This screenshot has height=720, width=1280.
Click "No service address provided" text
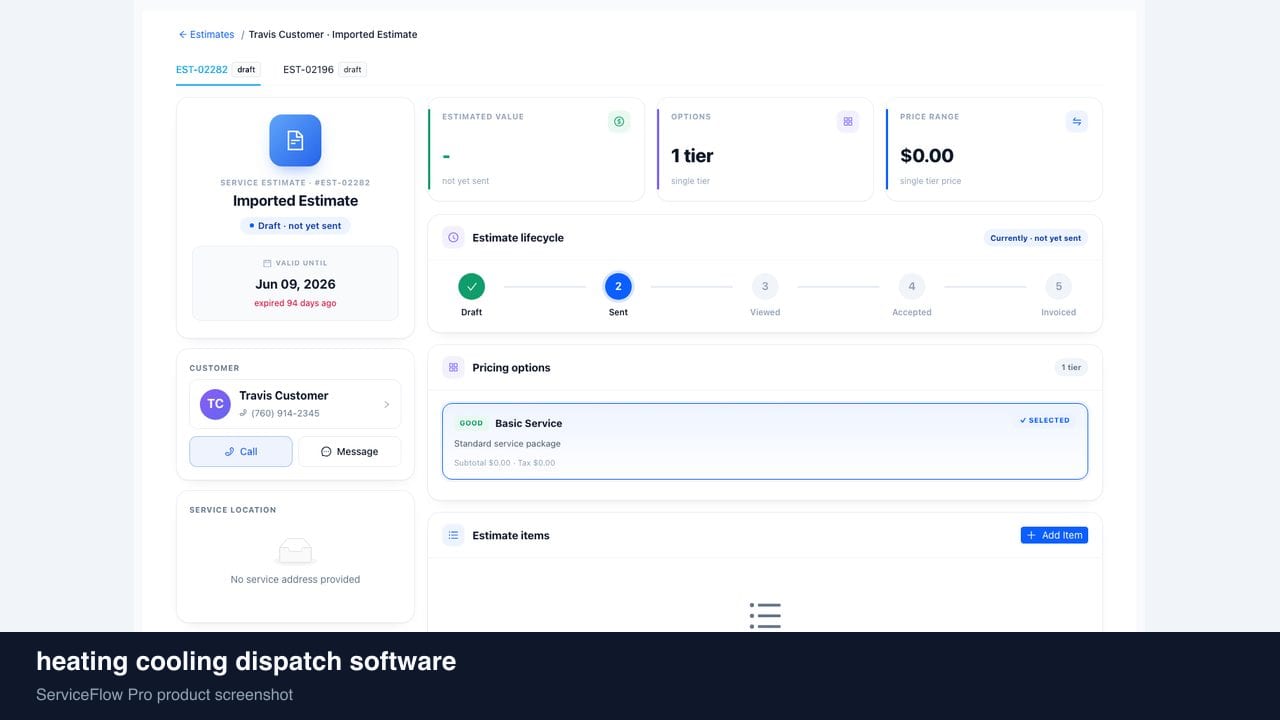click(x=295, y=580)
